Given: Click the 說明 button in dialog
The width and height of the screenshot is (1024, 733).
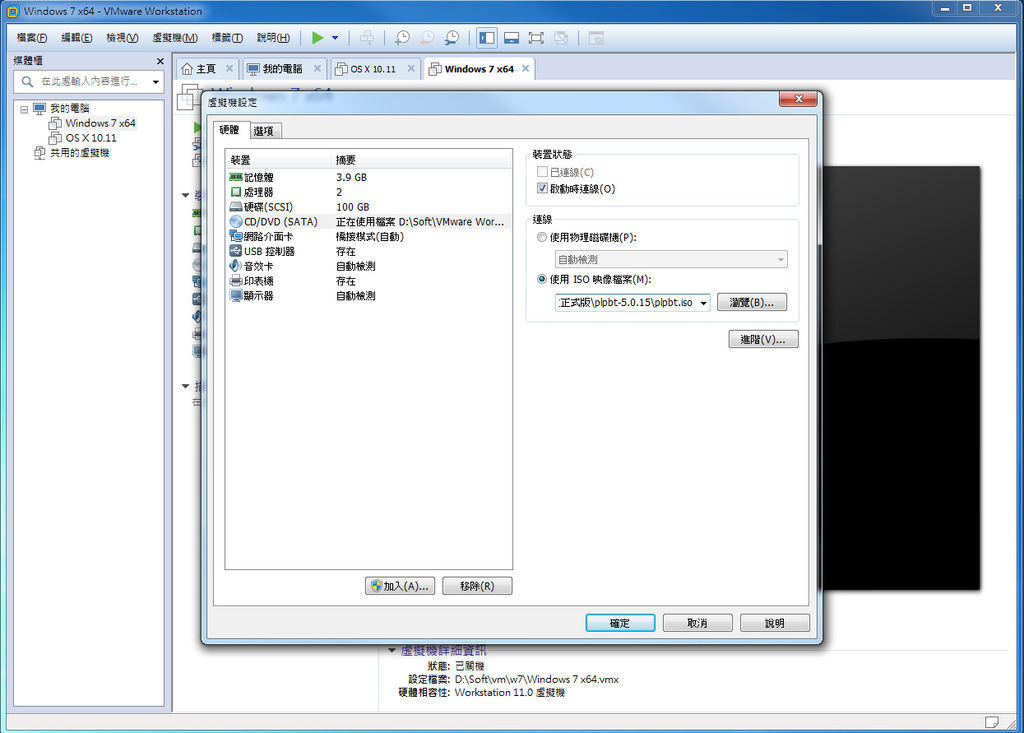Looking at the screenshot, I should [775, 623].
